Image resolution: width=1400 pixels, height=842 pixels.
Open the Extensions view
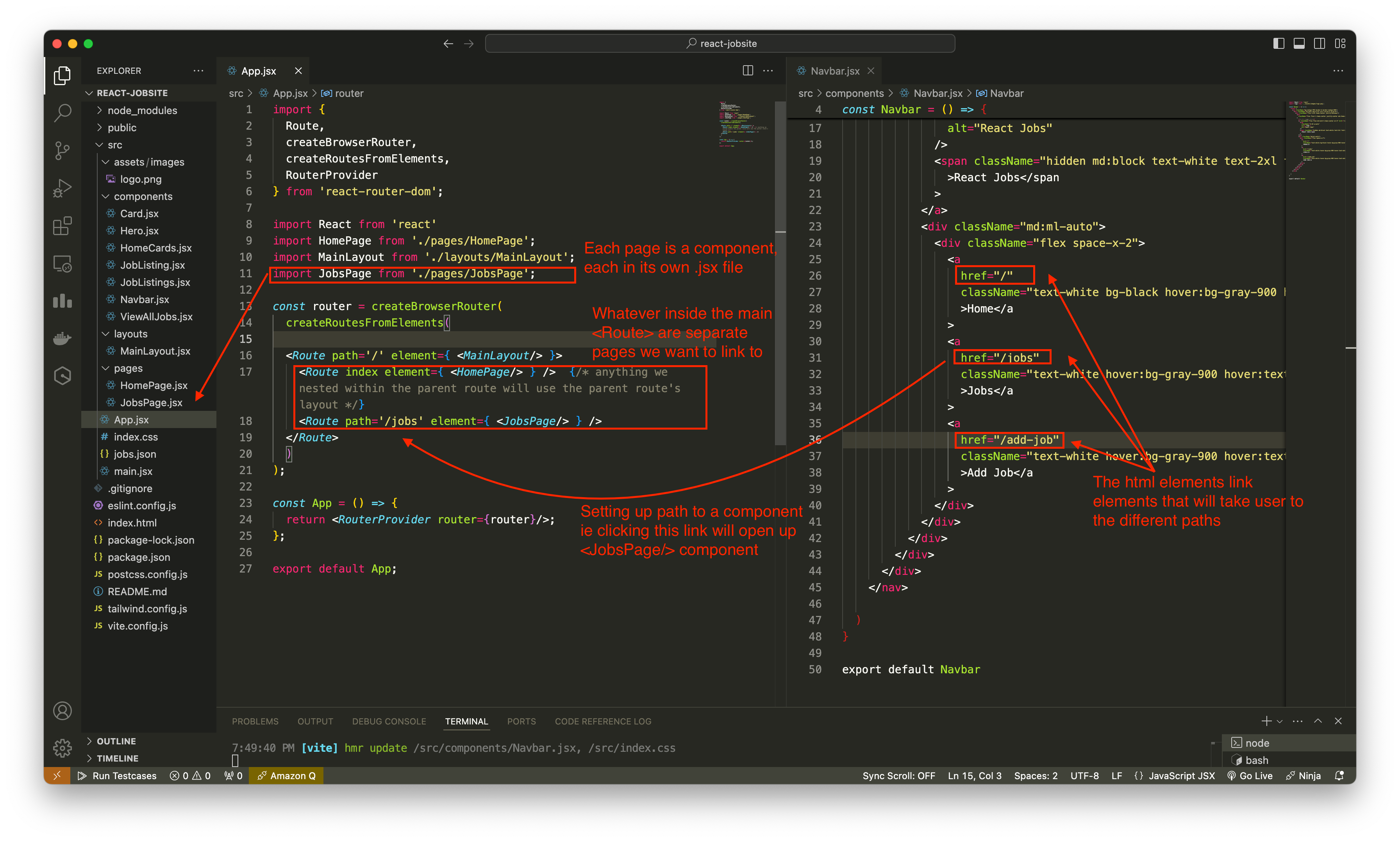62,226
